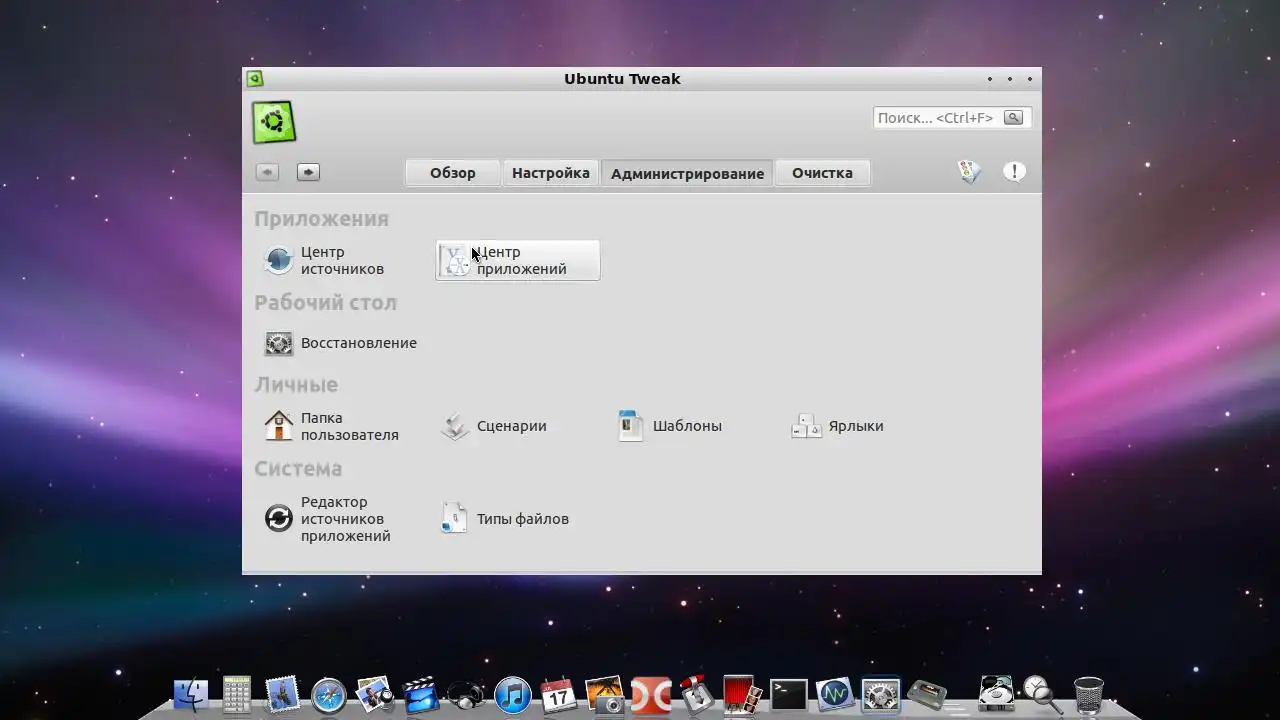Image resolution: width=1280 pixels, height=720 pixels.
Task: Open system monitor waveform icon in dock
Action: [x=834, y=694]
